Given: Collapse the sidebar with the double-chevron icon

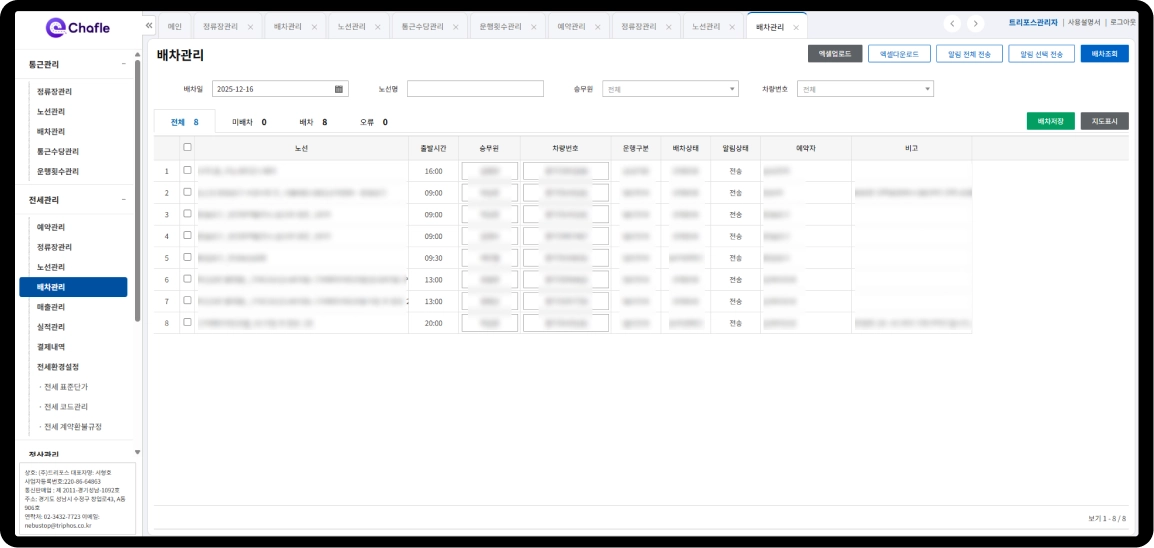Looking at the screenshot, I should [x=149, y=26].
